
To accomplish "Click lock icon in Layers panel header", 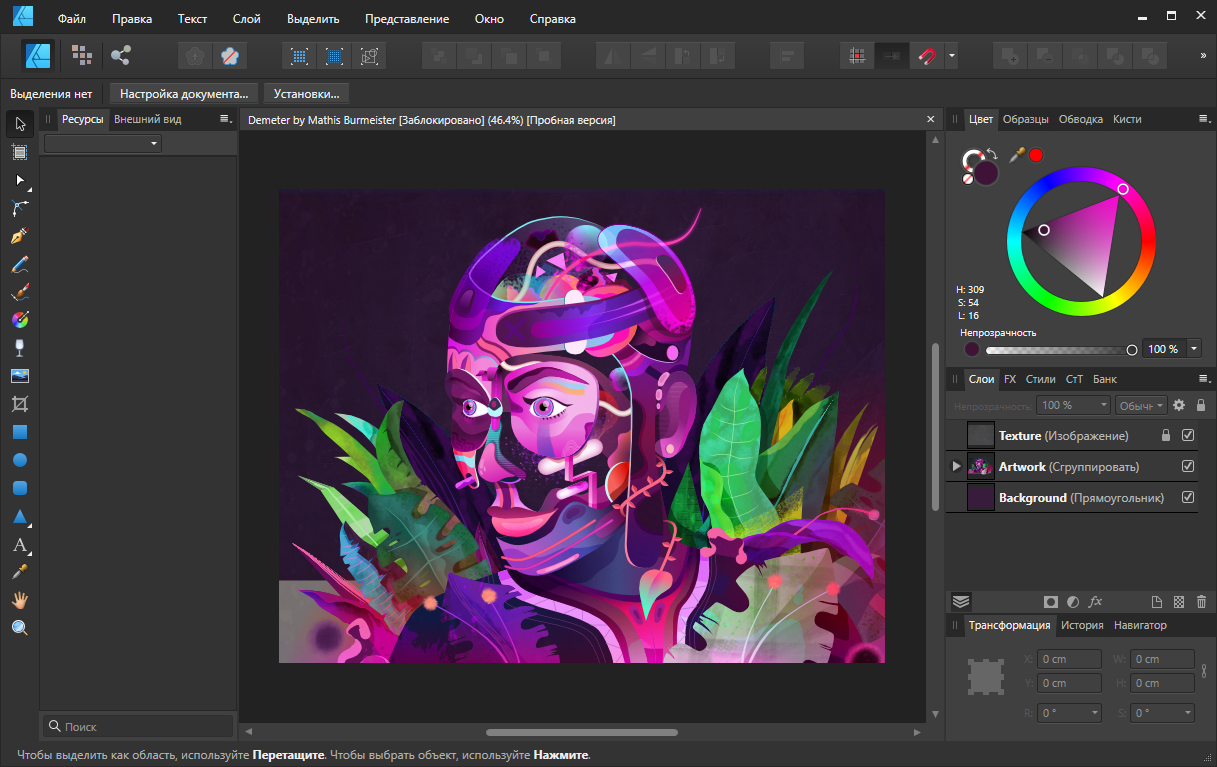I will coord(1201,405).
